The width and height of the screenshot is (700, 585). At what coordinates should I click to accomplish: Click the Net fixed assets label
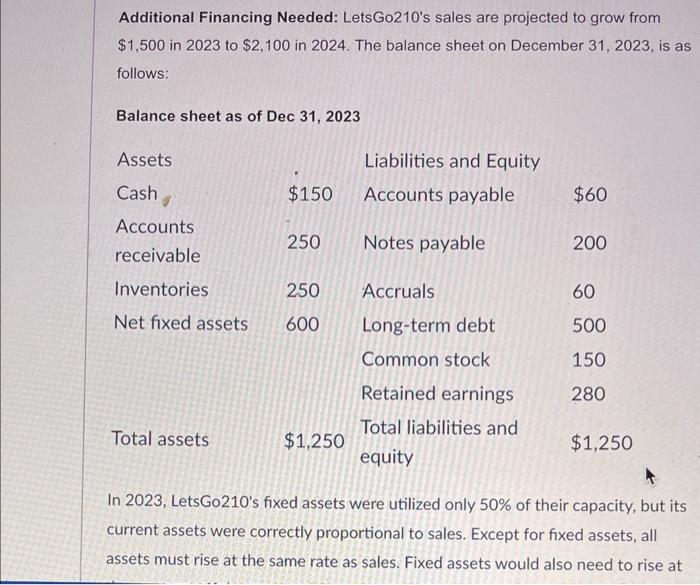pyautogui.click(x=180, y=323)
